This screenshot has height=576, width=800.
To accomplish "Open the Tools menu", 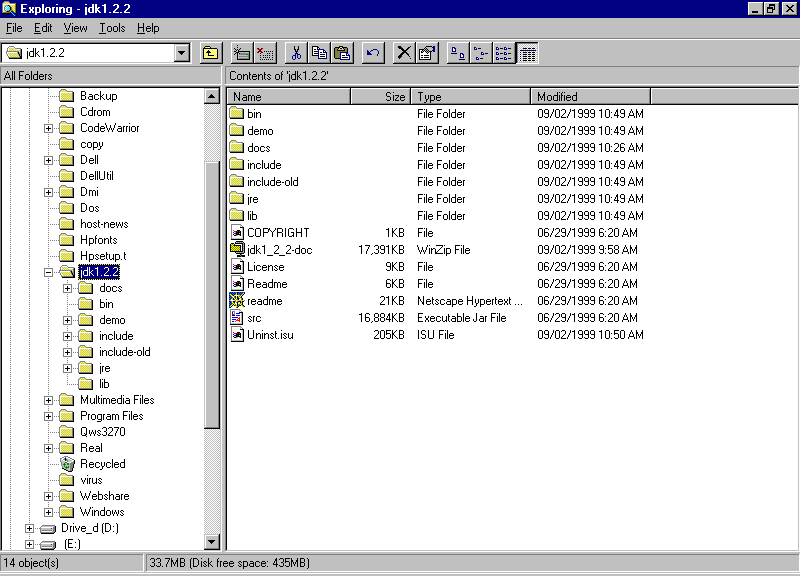I will [112, 28].
